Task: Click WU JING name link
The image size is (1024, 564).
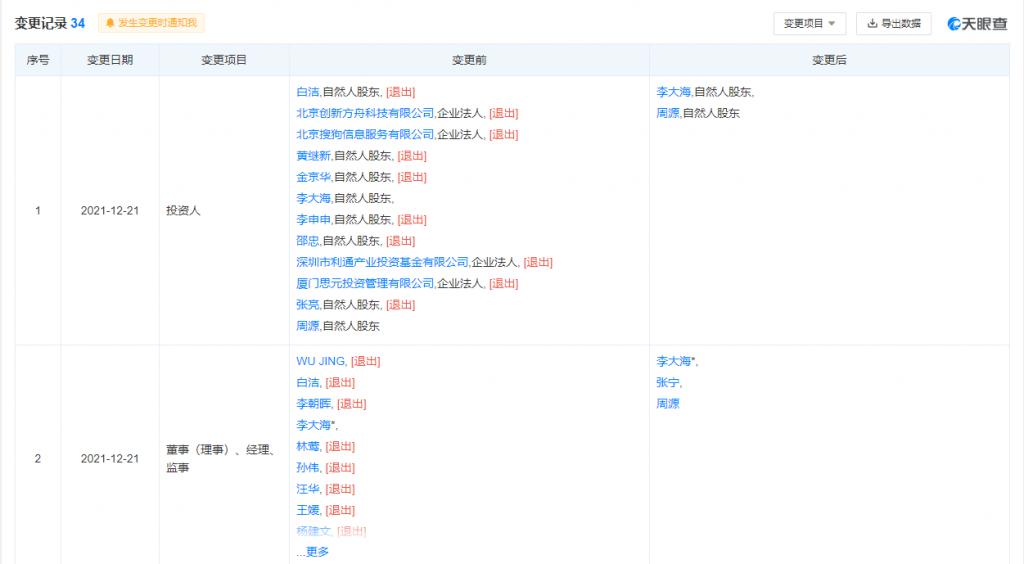Action: [x=320, y=361]
